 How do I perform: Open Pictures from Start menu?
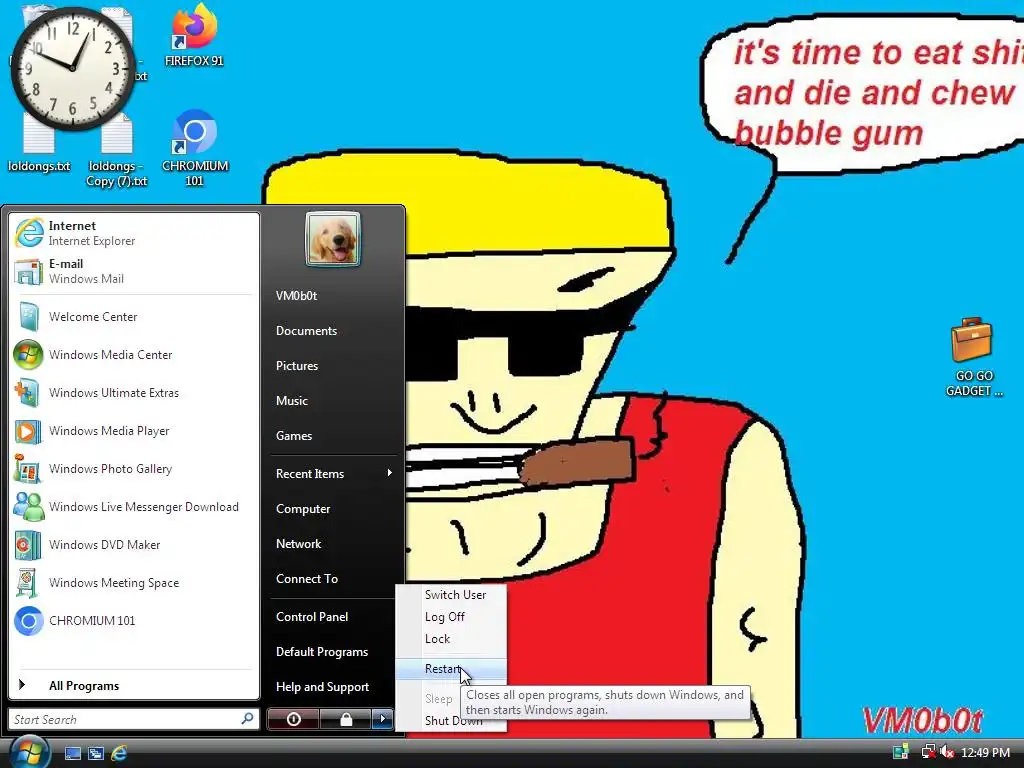pyautogui.click(x=334, y=366)
